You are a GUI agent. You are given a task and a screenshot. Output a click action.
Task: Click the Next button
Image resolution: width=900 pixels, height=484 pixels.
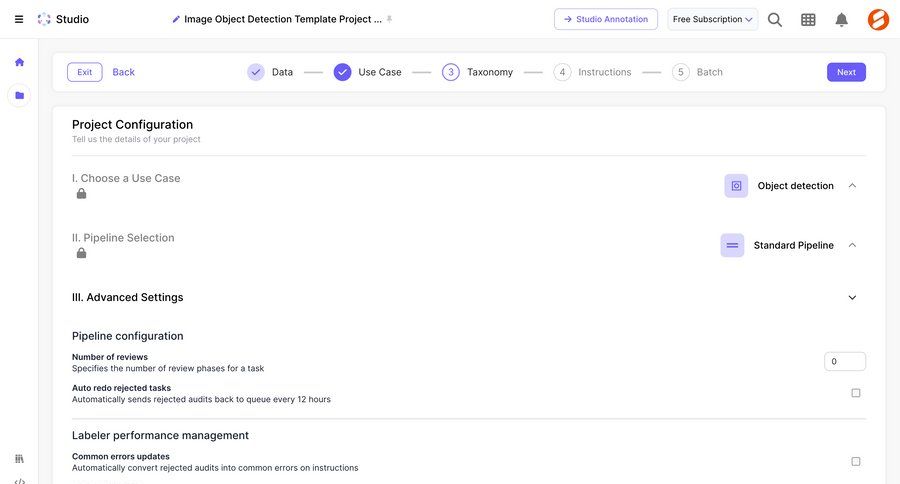845,72
